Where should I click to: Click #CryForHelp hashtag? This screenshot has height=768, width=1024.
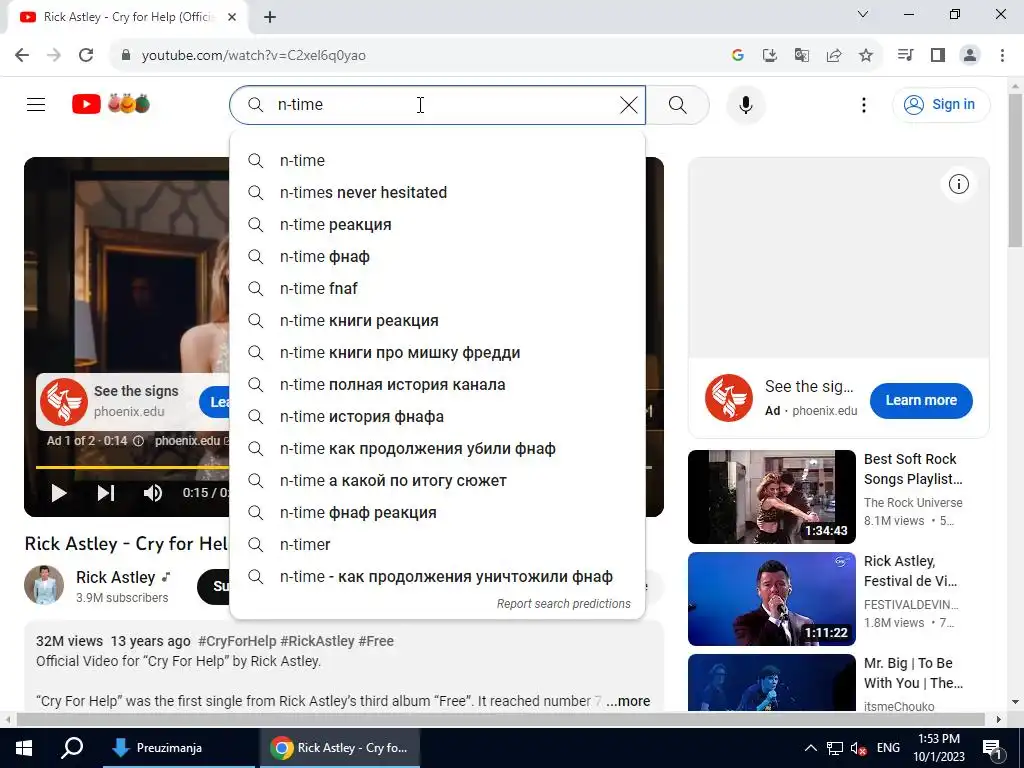pos(237,641)
